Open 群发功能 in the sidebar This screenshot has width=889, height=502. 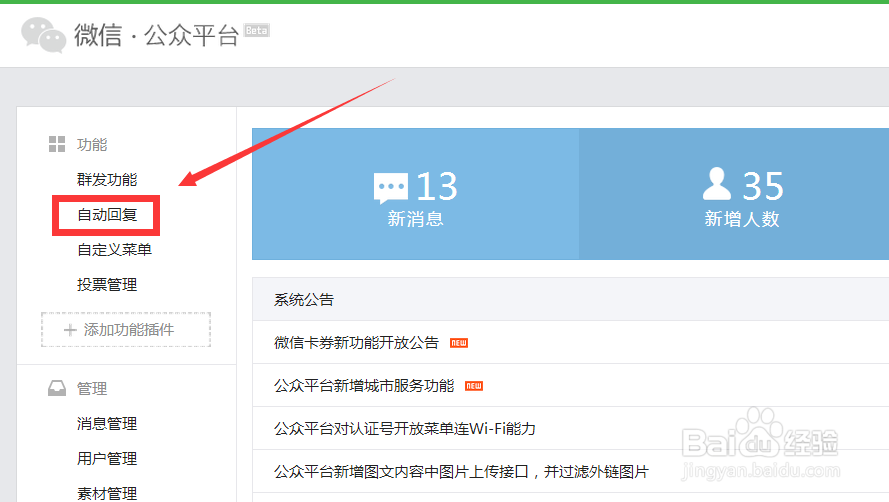coord(107,179)
